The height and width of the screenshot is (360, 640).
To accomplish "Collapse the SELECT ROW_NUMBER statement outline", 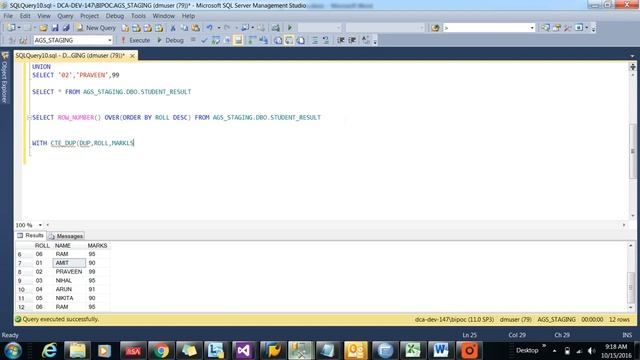I will point(29,118).
